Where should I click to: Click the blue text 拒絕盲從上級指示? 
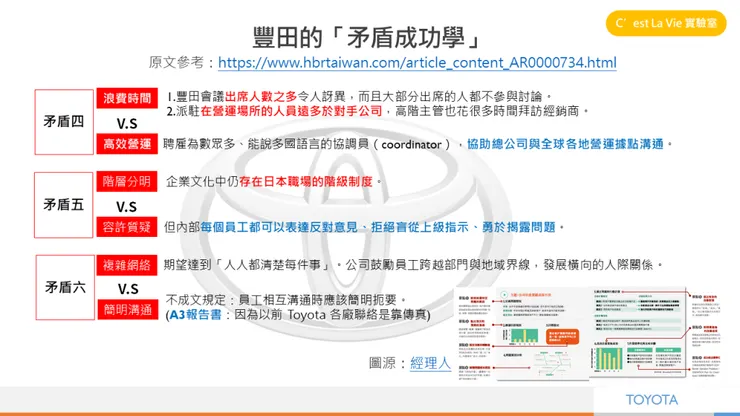tap(420, 227)
